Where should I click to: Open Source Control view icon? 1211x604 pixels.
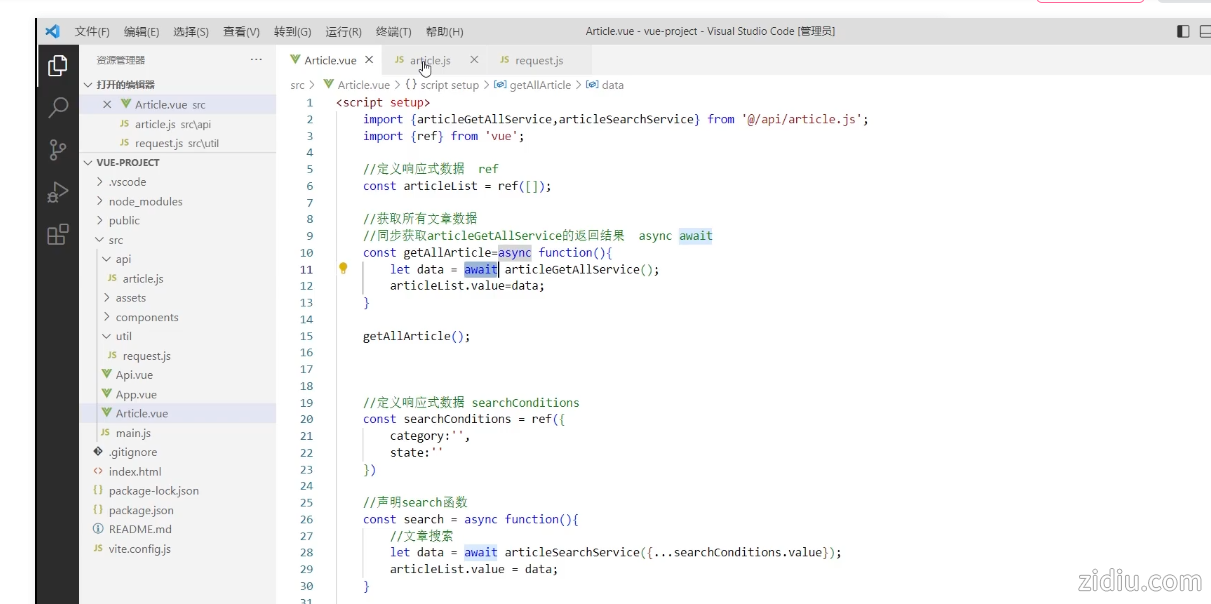[58, 150]
